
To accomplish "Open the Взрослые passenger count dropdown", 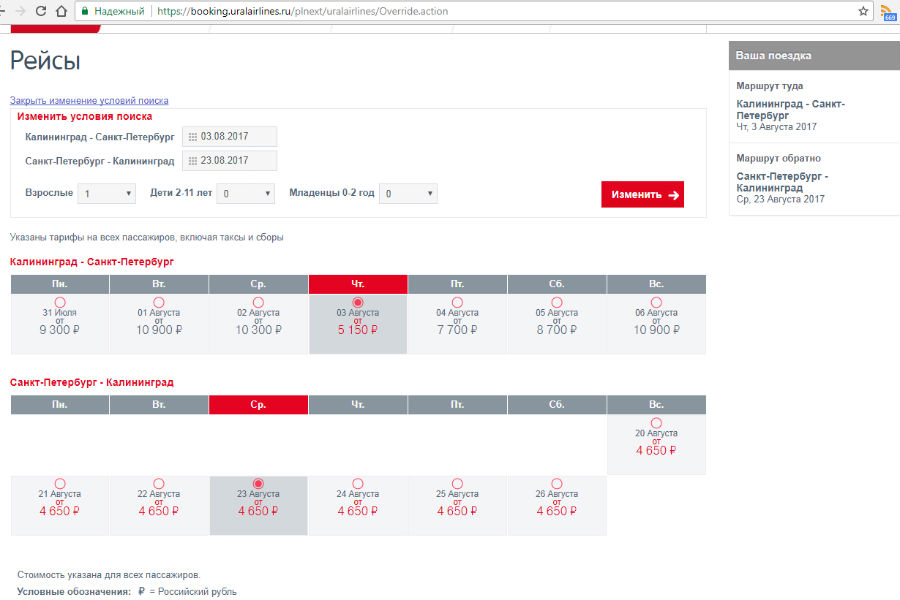I will 107,194.
